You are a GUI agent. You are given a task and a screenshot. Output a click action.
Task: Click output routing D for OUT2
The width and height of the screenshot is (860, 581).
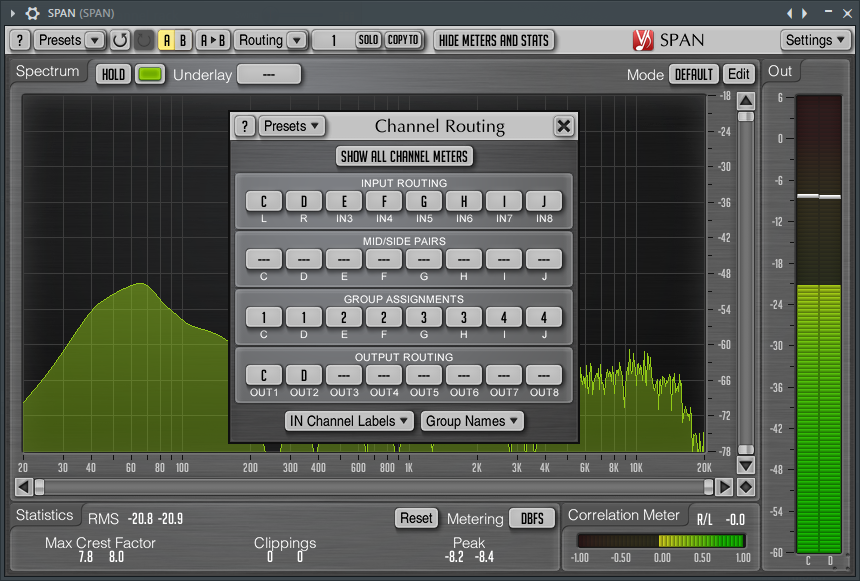304,375
